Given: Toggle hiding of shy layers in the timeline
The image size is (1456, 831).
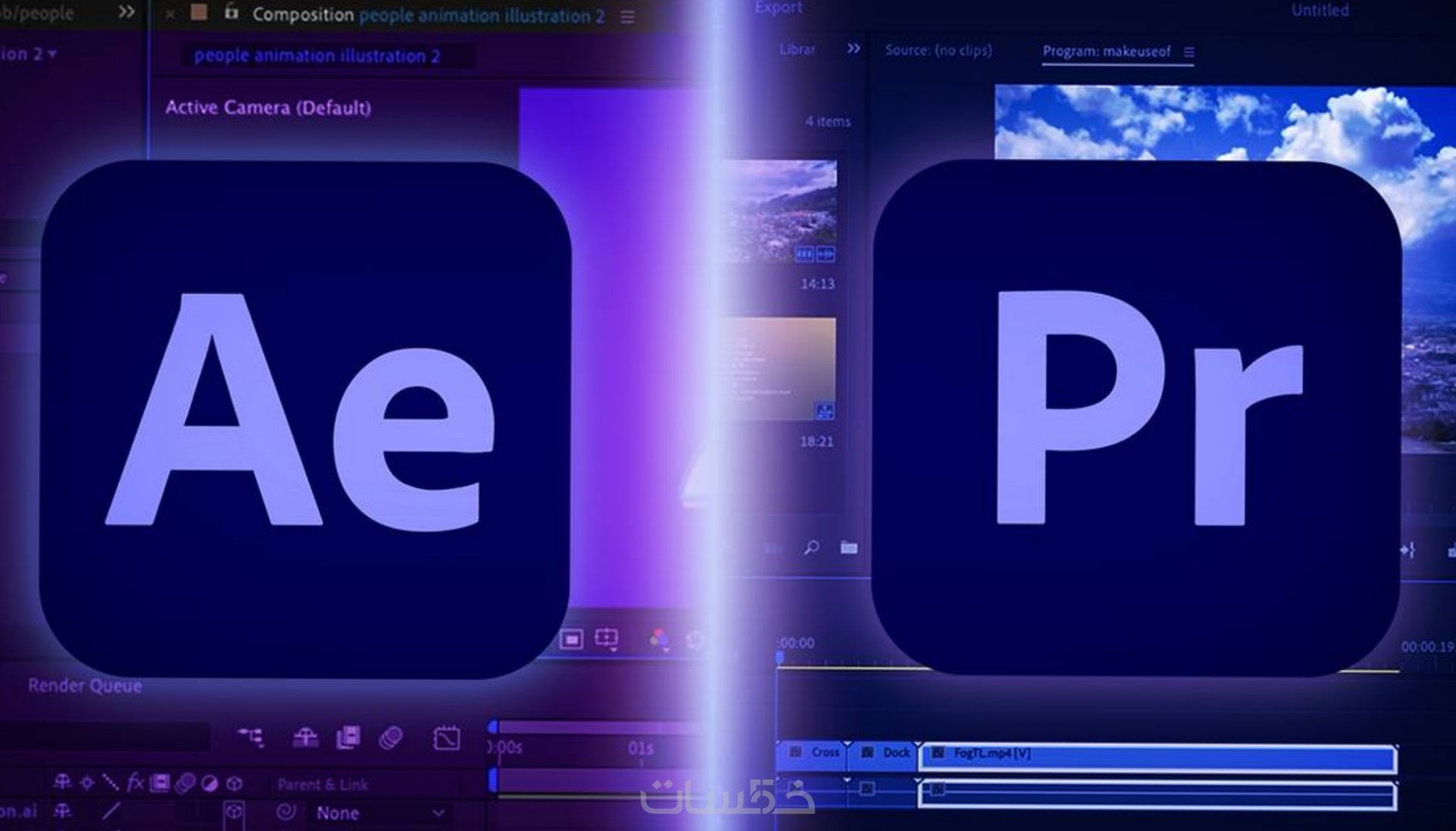Looking at the screenshot, I should [306, 737].
